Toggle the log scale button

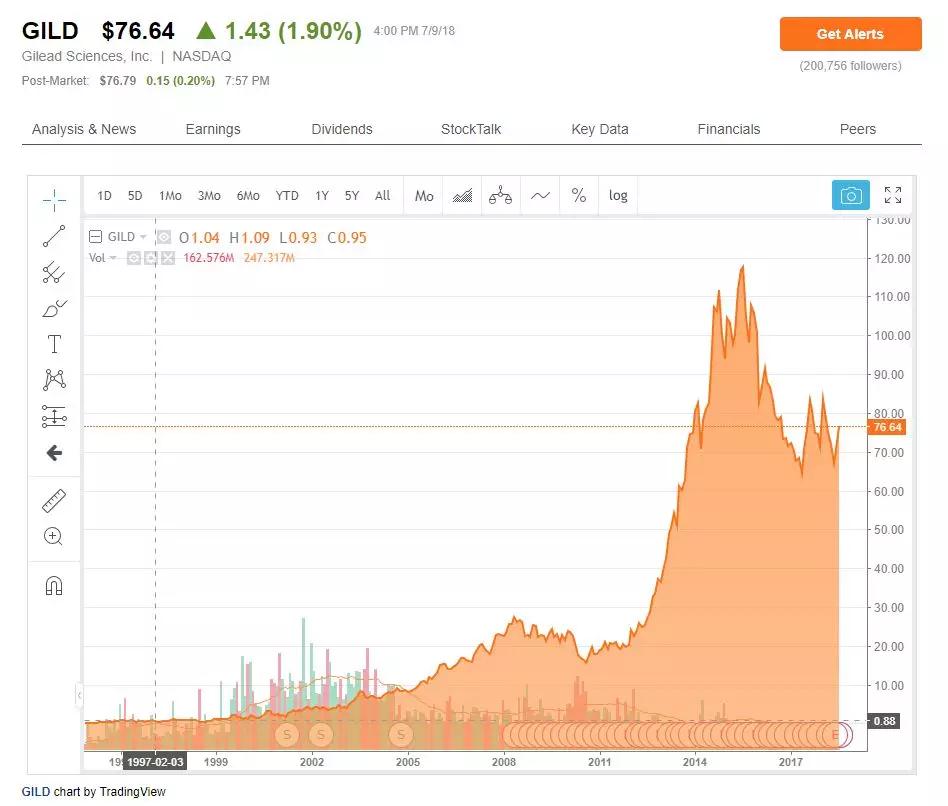tap(618, 196)
